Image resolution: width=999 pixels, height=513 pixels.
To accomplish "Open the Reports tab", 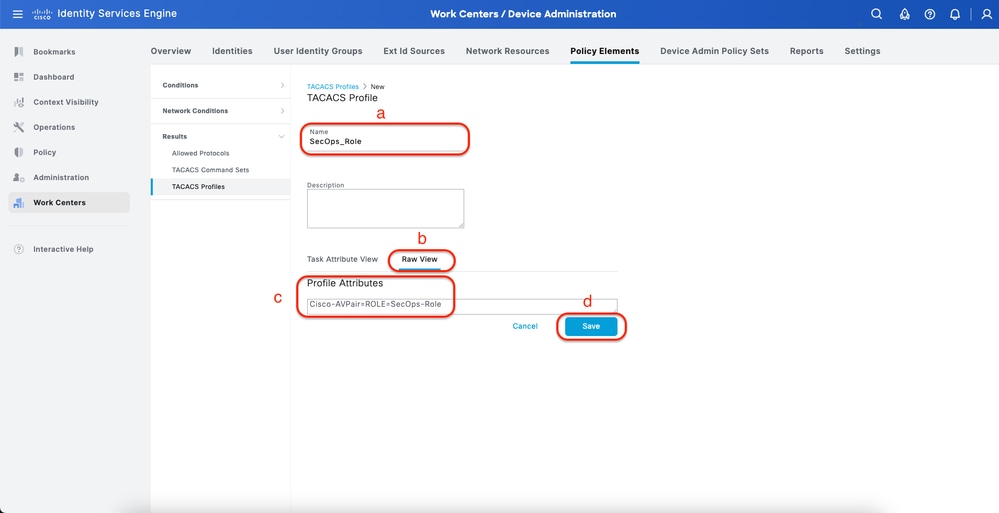I will pyautogui.click(x=807, y=51).
